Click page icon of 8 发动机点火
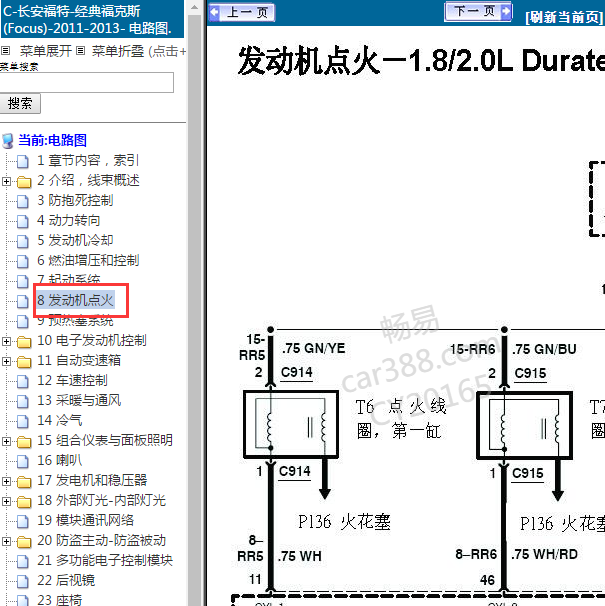The width and height of the screenshot is (605, 606). click(23, 301)
